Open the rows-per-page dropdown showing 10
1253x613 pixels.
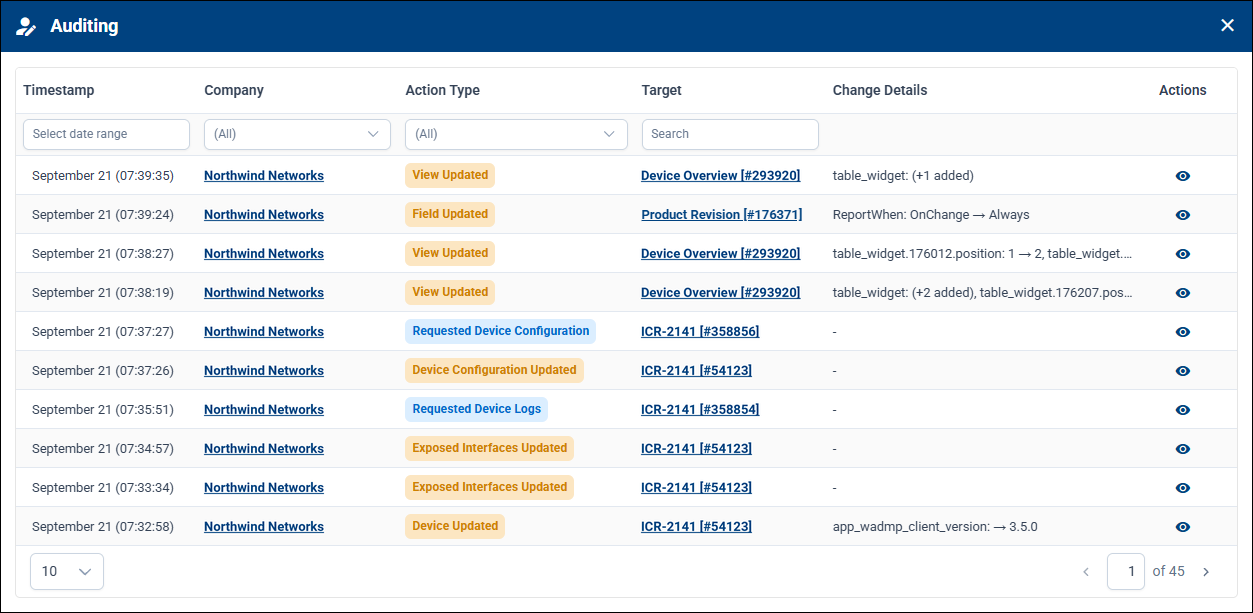coord(67,571)
